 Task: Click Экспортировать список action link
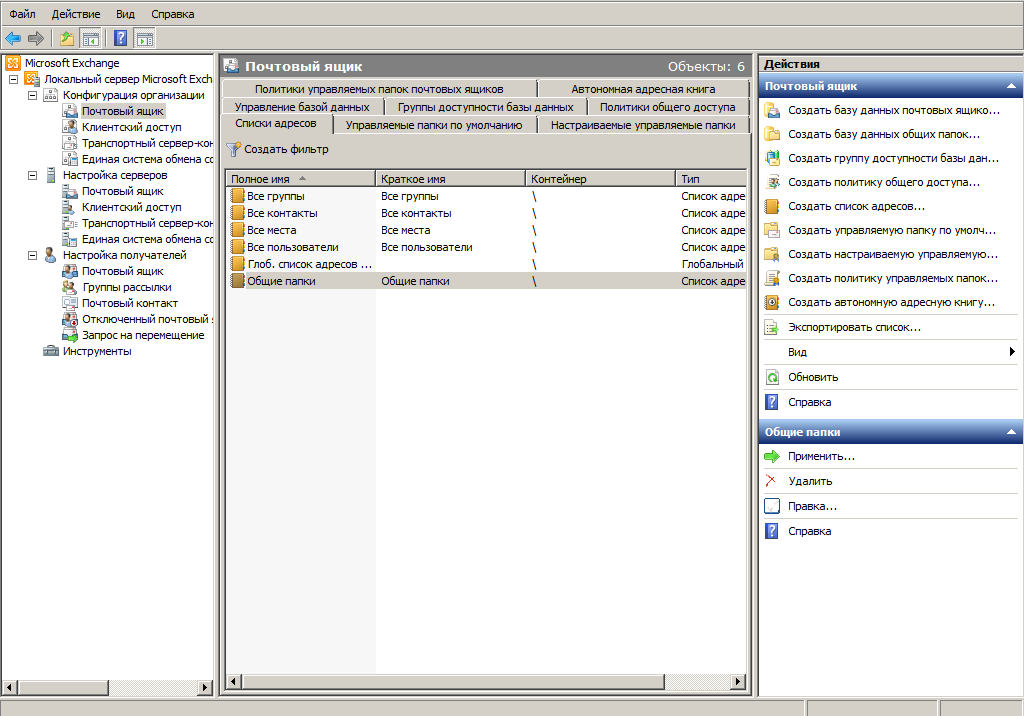point(854,327)
